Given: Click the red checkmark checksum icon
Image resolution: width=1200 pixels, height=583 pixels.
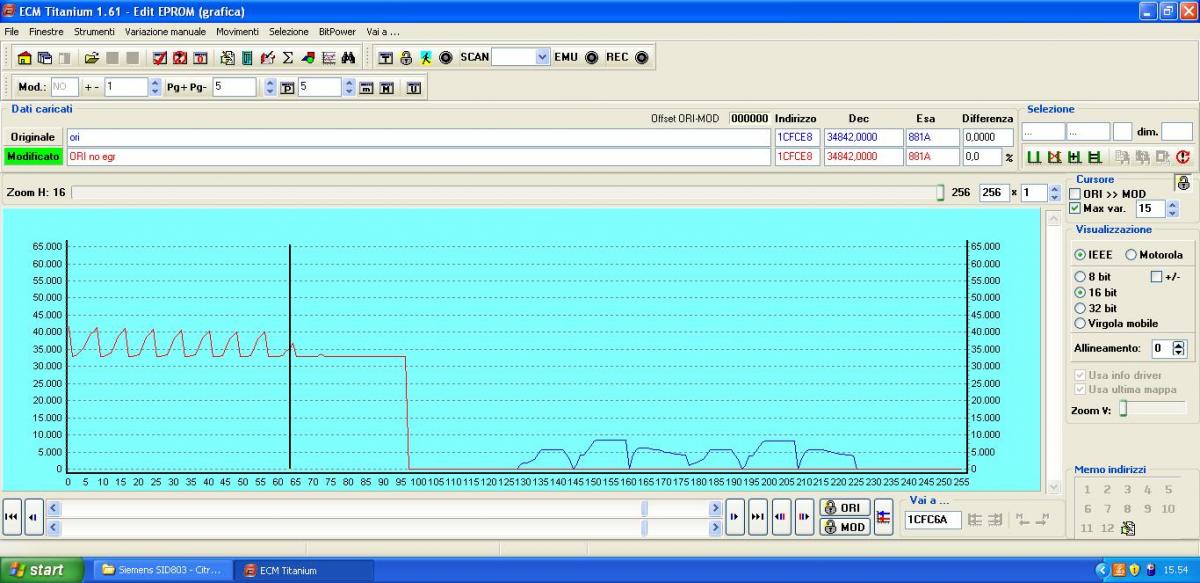Looking at the screenshot, I should pyautogui.click(x=160, y=58).
